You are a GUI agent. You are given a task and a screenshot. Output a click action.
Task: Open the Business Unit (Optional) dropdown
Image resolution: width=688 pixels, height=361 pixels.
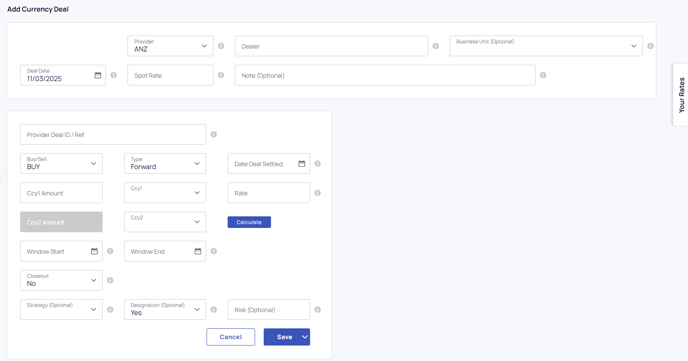(546, 46)
